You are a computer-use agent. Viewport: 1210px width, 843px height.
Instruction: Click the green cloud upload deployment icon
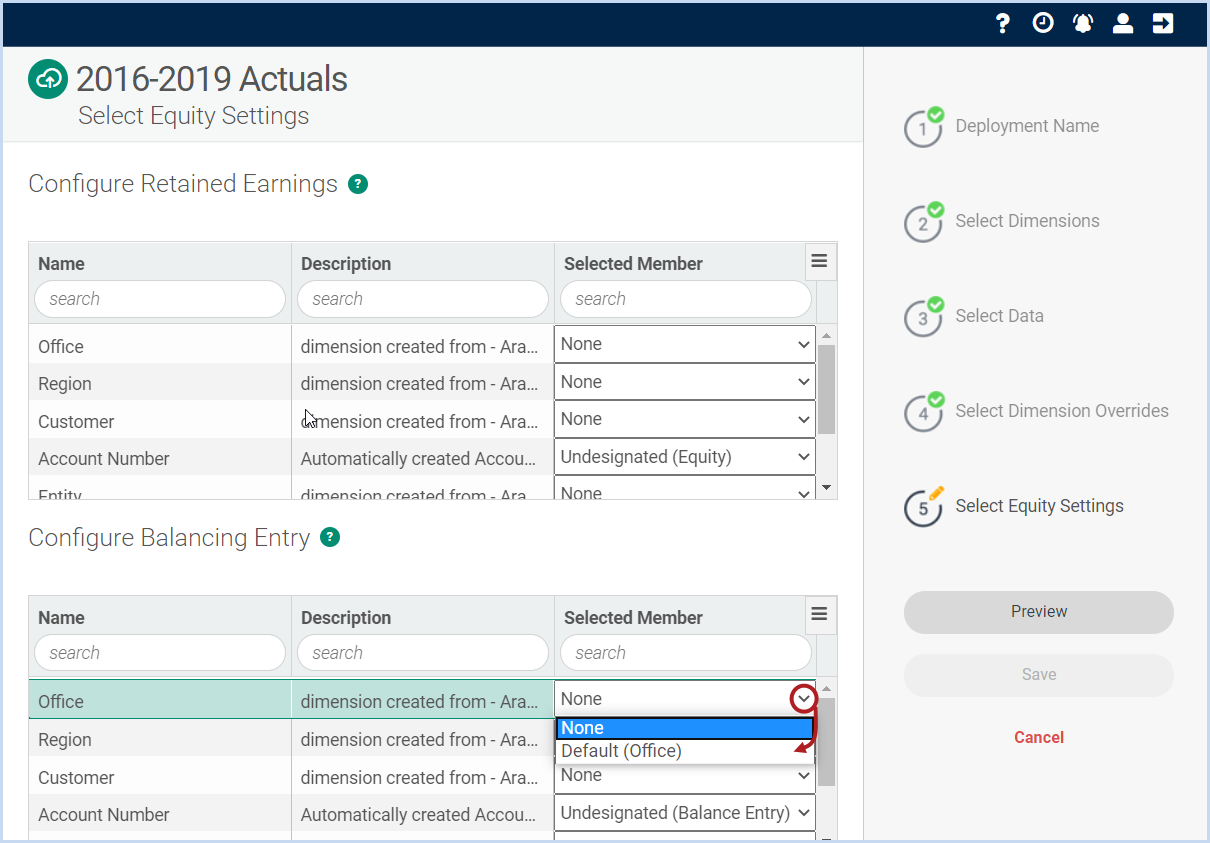click(x=48, y=79)
